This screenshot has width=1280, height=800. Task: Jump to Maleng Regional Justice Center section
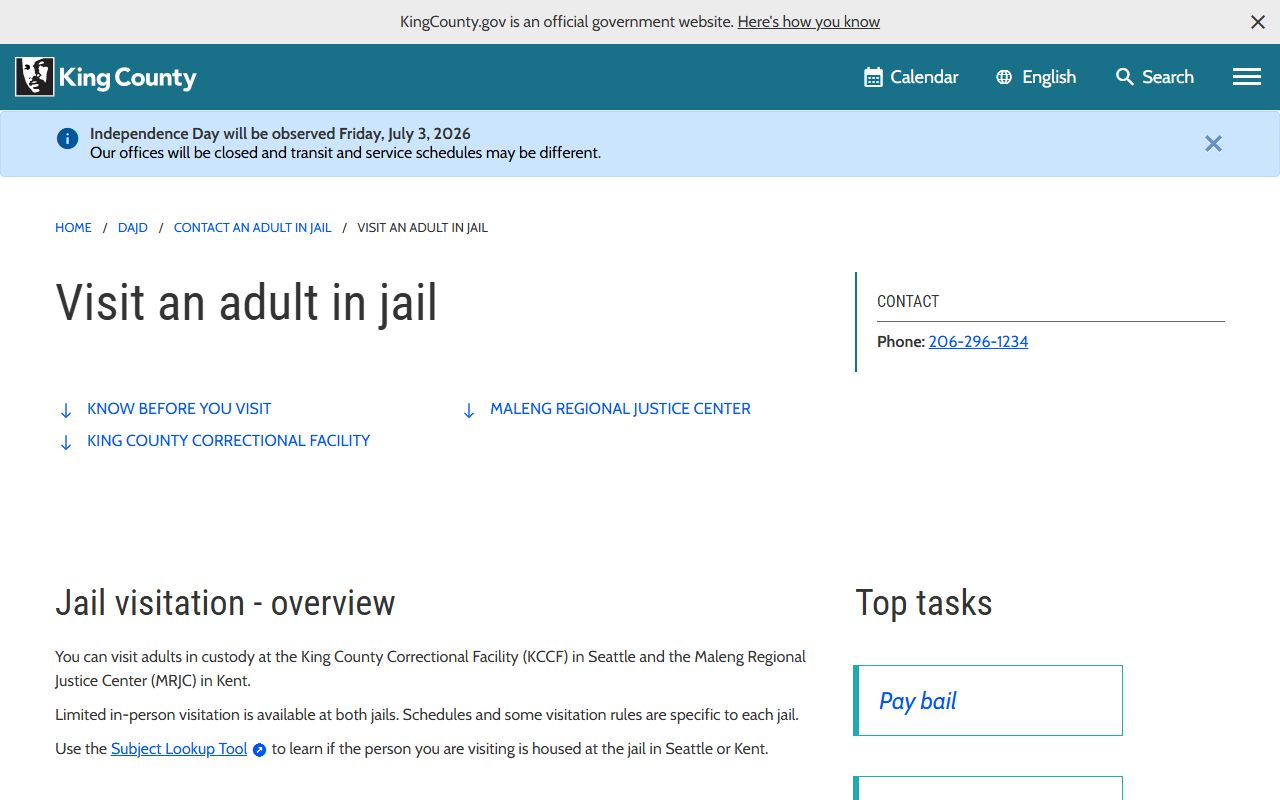coord(620,409)
